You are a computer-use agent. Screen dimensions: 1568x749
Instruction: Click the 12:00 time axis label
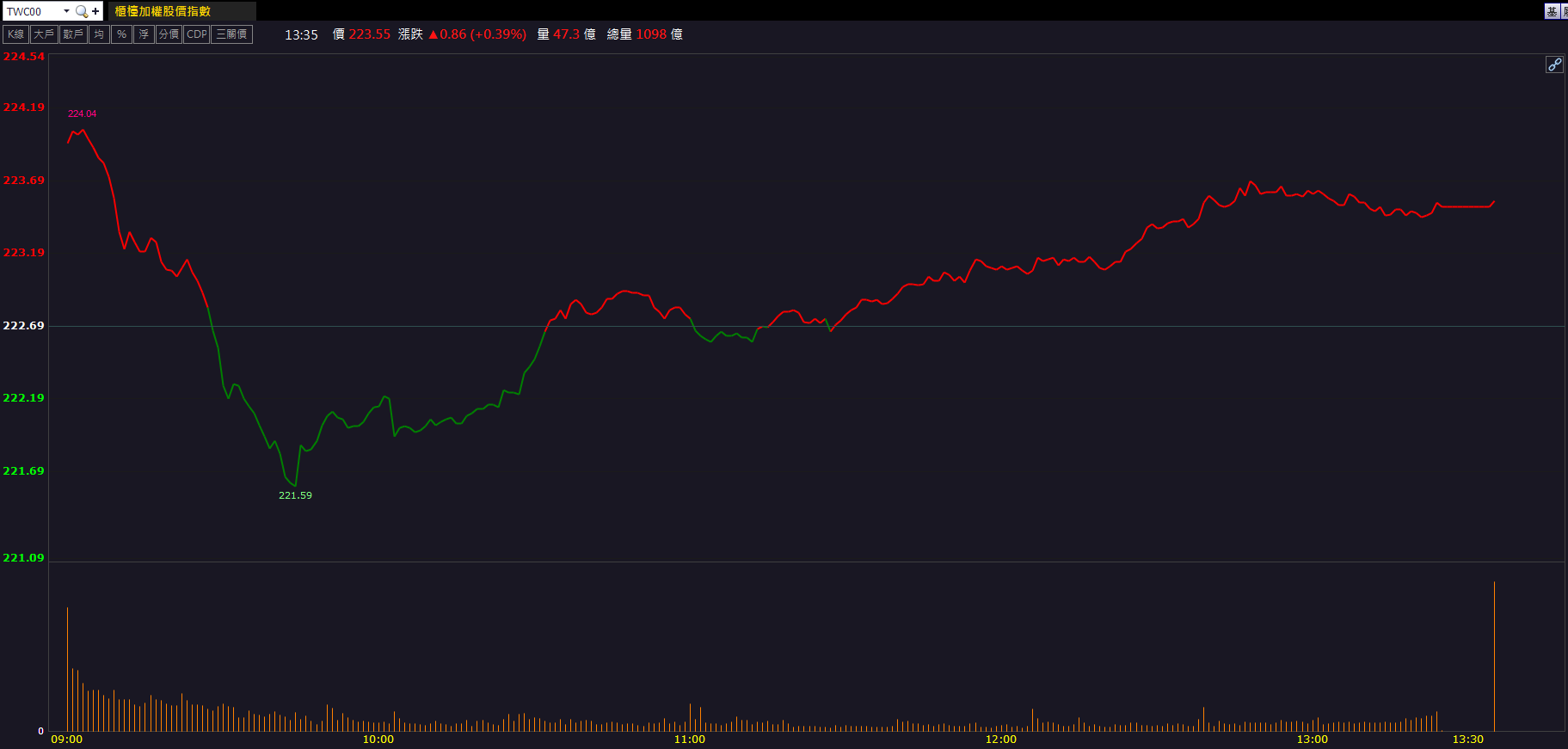coord(1000,740)
